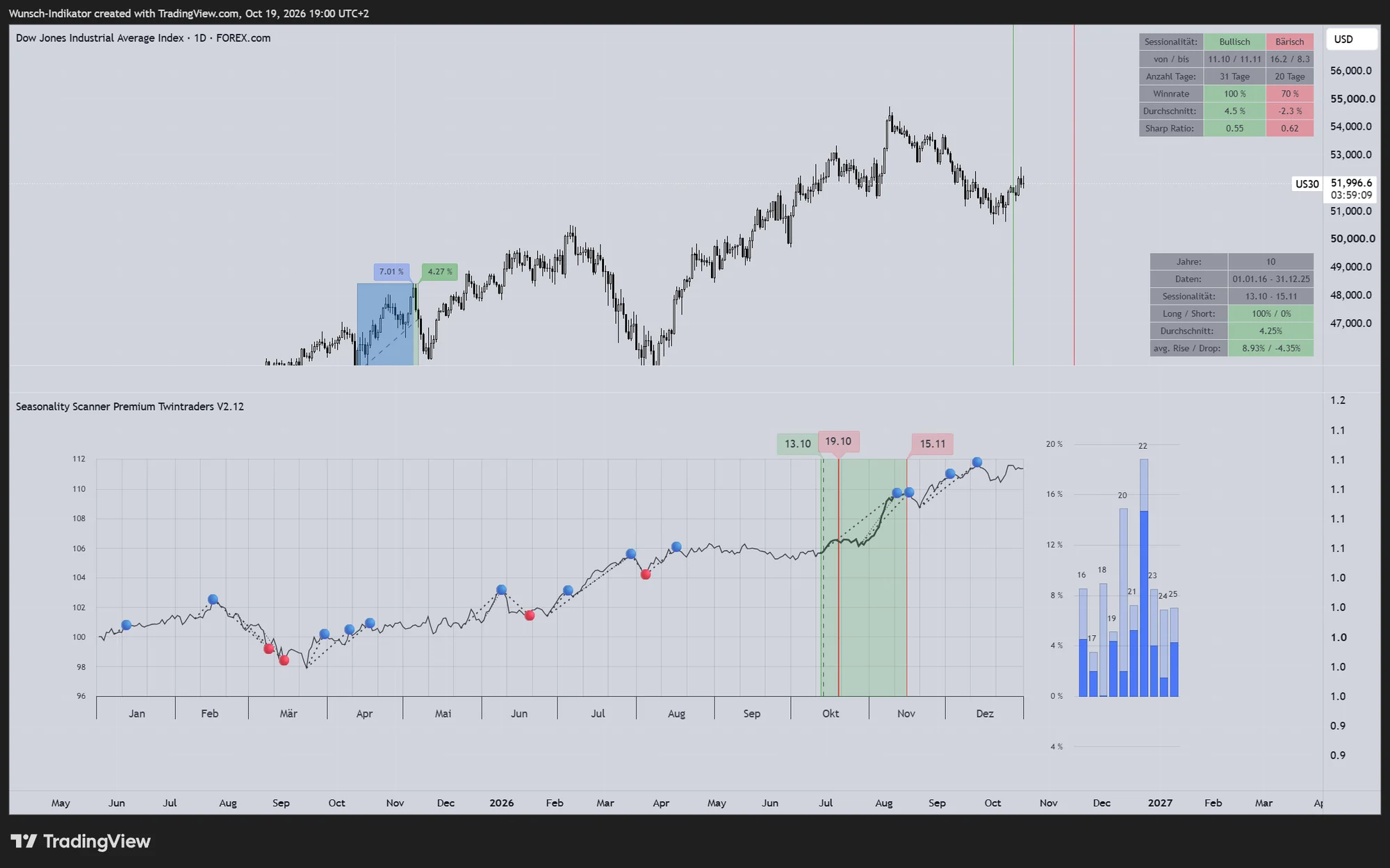Click the 7.01 % blue label
The width and height of the screenshot is (1390, 868).
(x=391, y=272)
